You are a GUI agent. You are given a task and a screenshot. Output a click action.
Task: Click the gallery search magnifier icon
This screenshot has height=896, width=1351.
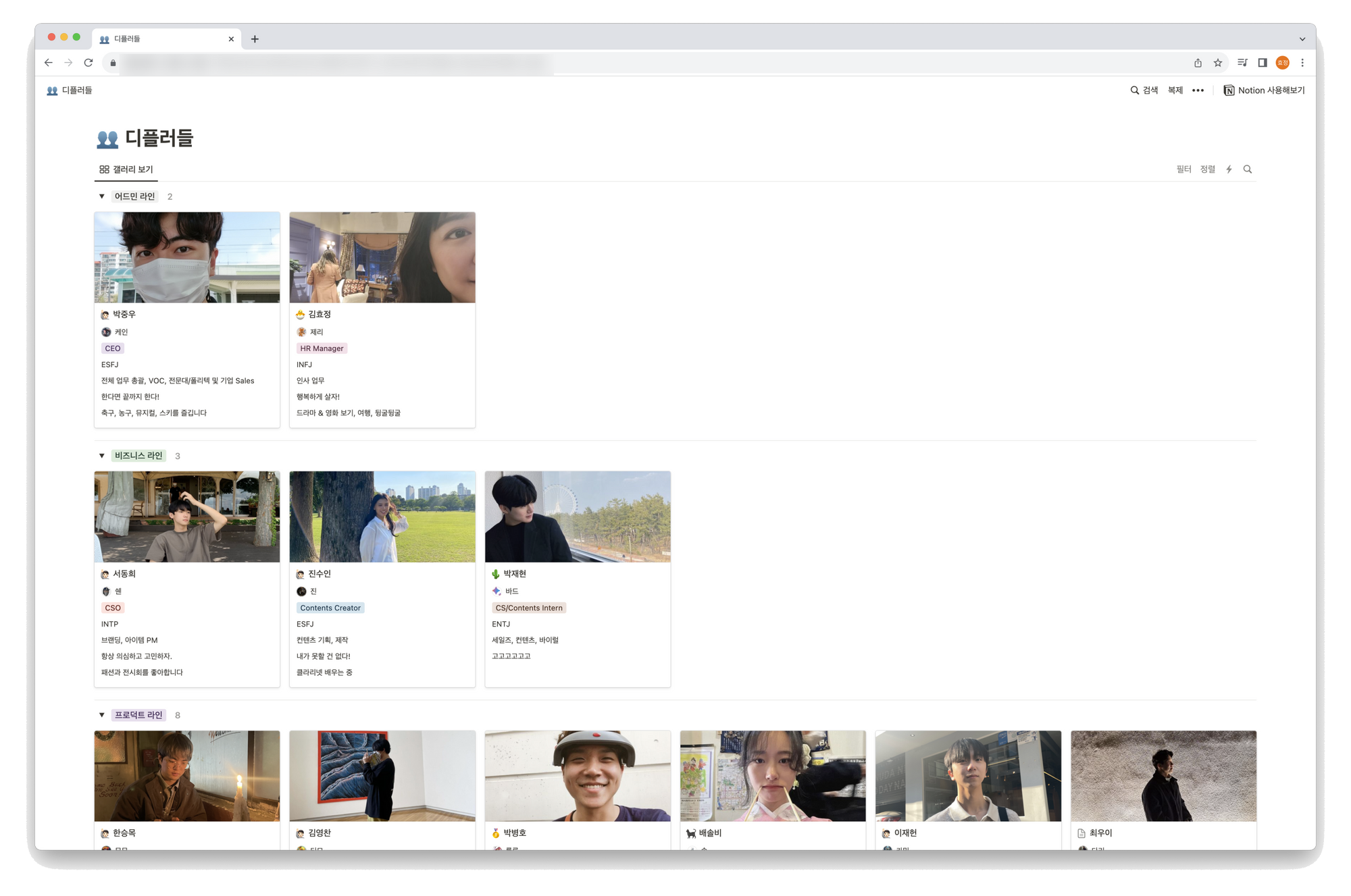tap(1248, 169)
